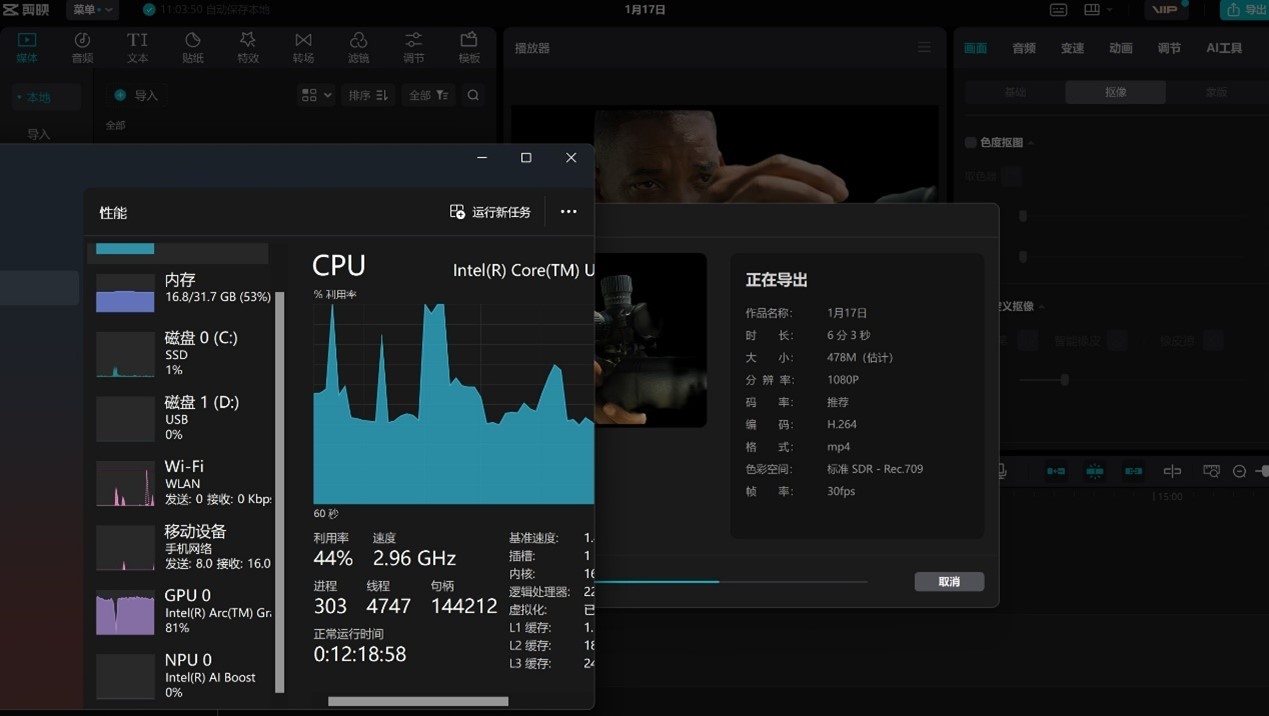This screenshot has height=716, width=1269.
Task: Click the Task Manager resource list vertical scrollbar
Action: (280, 492)
